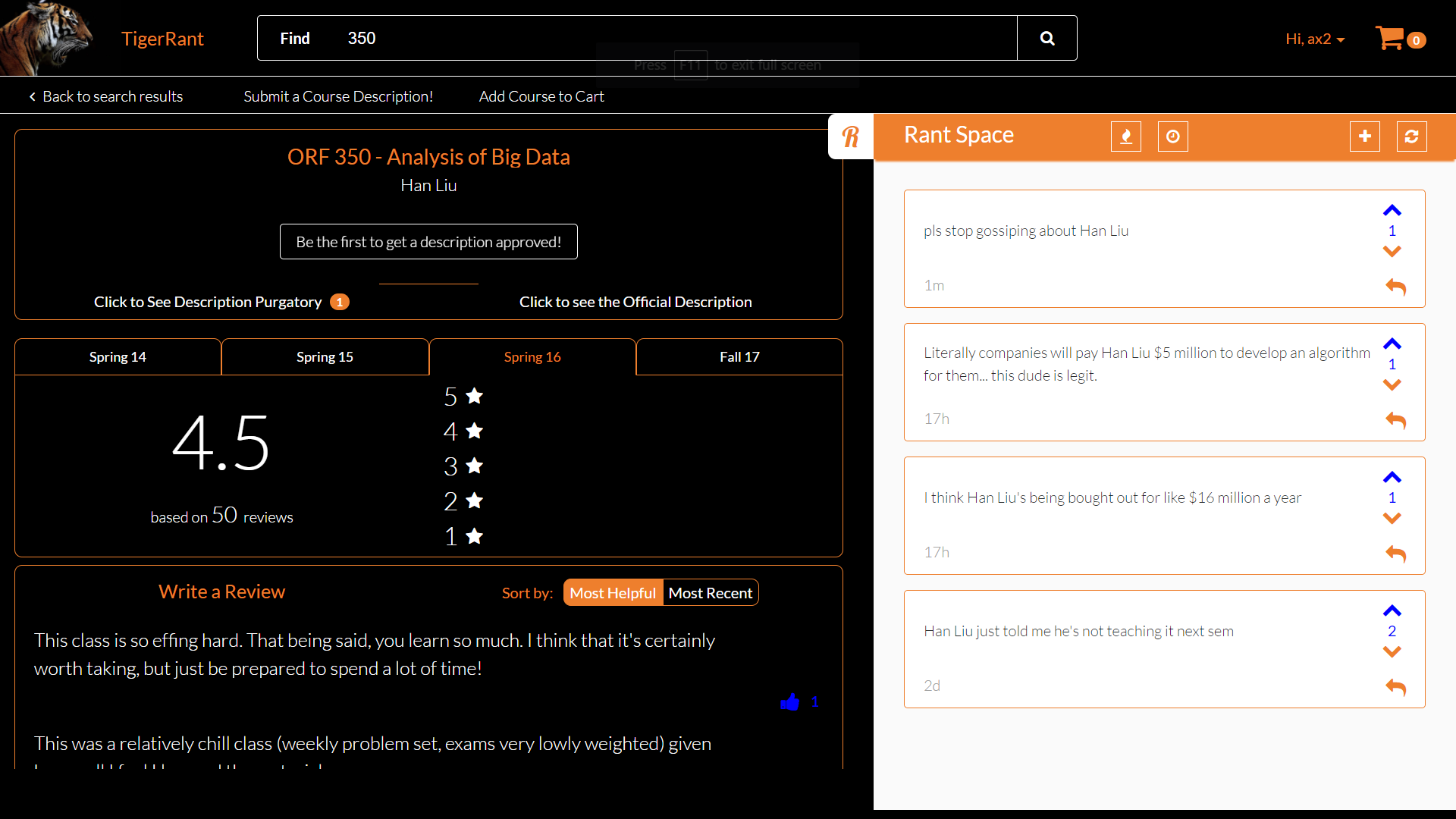
Task: Refresh the Rant Space feed
Action: click(1411, 136)
